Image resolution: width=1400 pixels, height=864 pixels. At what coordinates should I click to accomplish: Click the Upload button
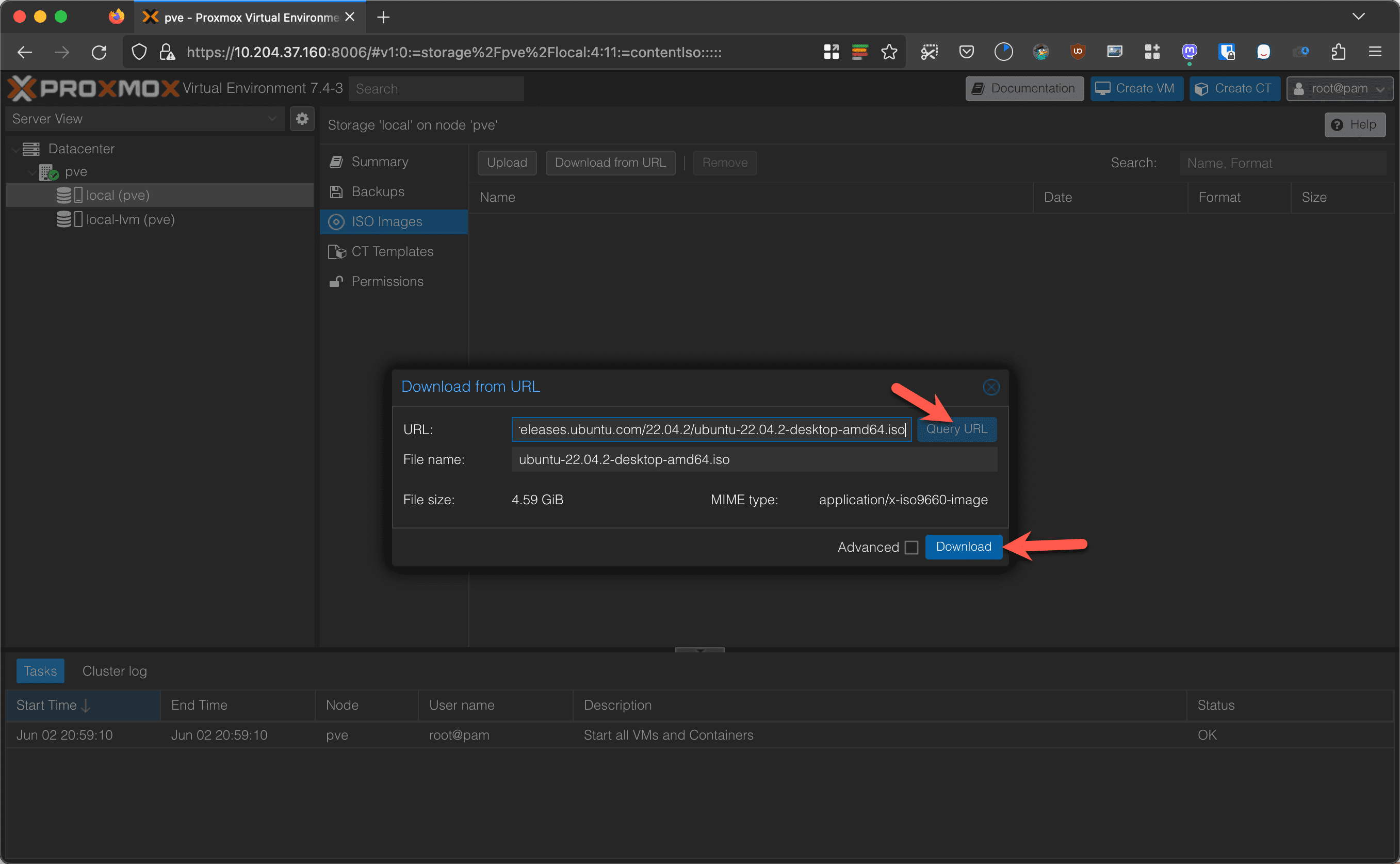pos(507,163)
